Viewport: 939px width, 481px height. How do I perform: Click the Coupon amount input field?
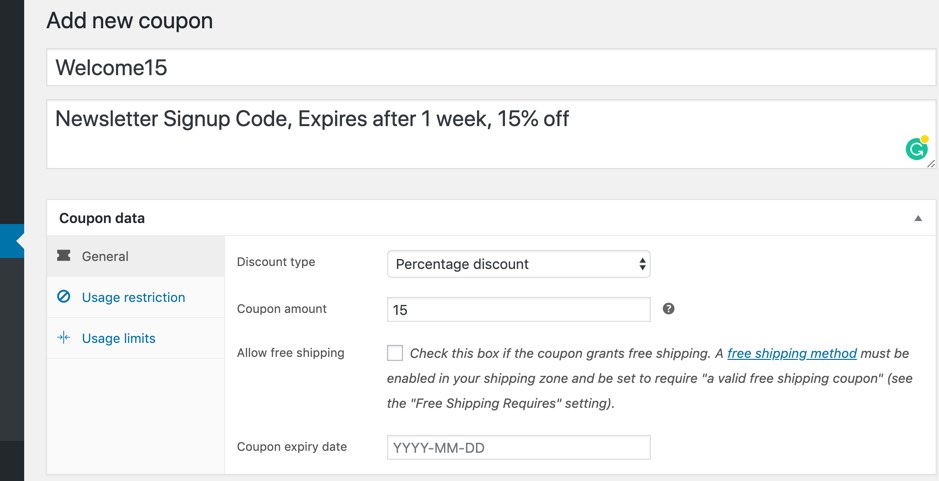pos(518,310)
